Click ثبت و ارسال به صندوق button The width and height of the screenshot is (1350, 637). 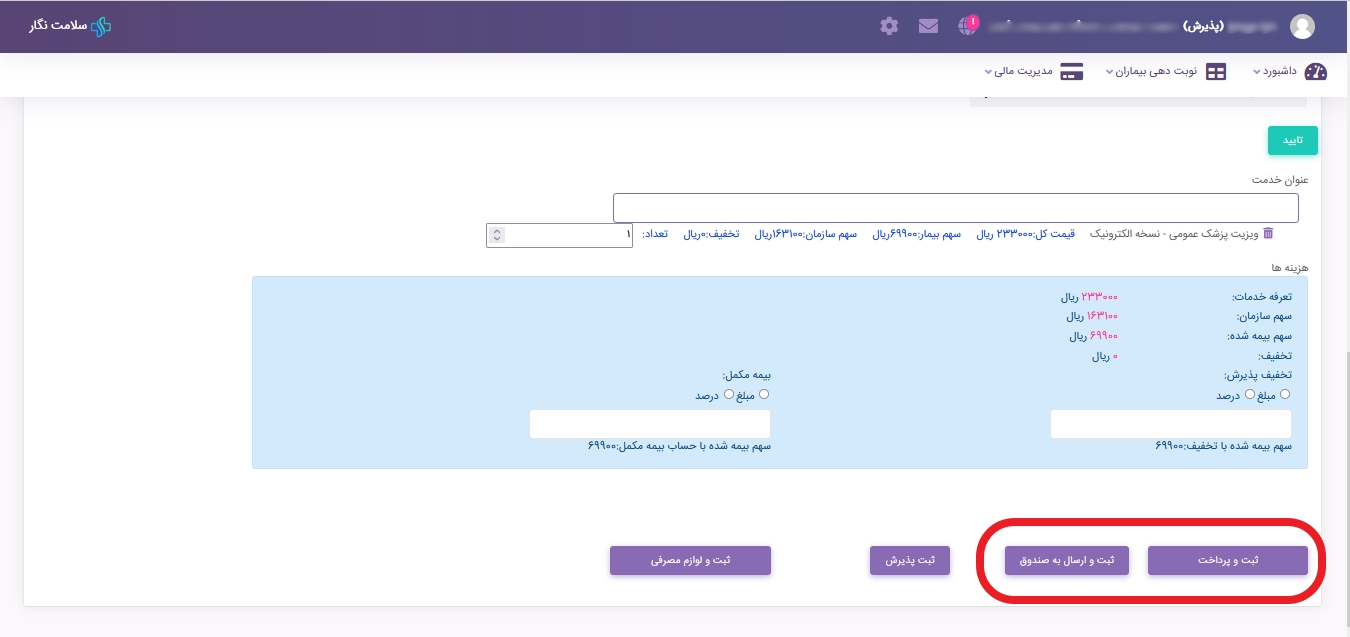click(x=1066, y=561)
